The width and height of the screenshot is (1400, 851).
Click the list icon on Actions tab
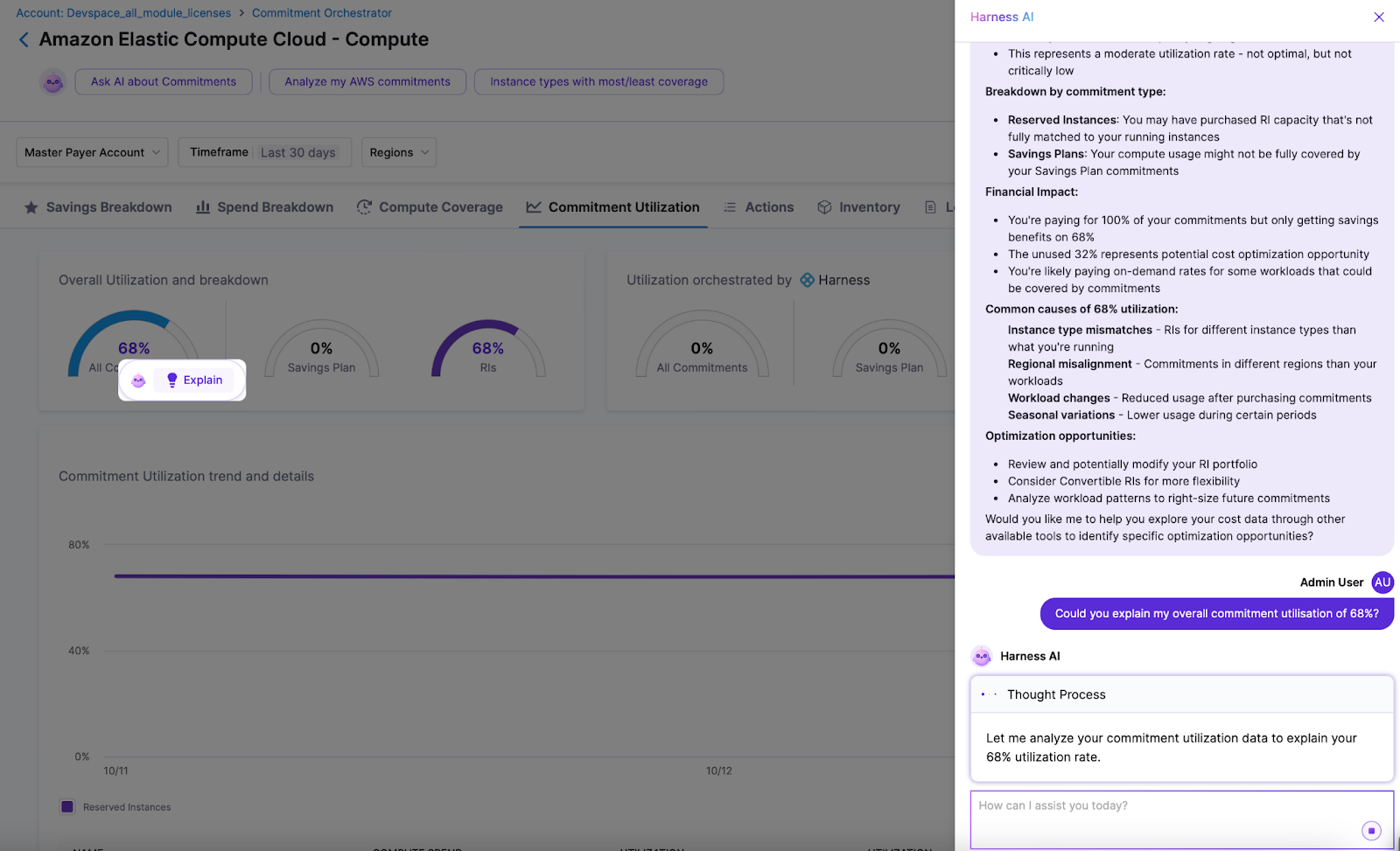click(730, 207)
